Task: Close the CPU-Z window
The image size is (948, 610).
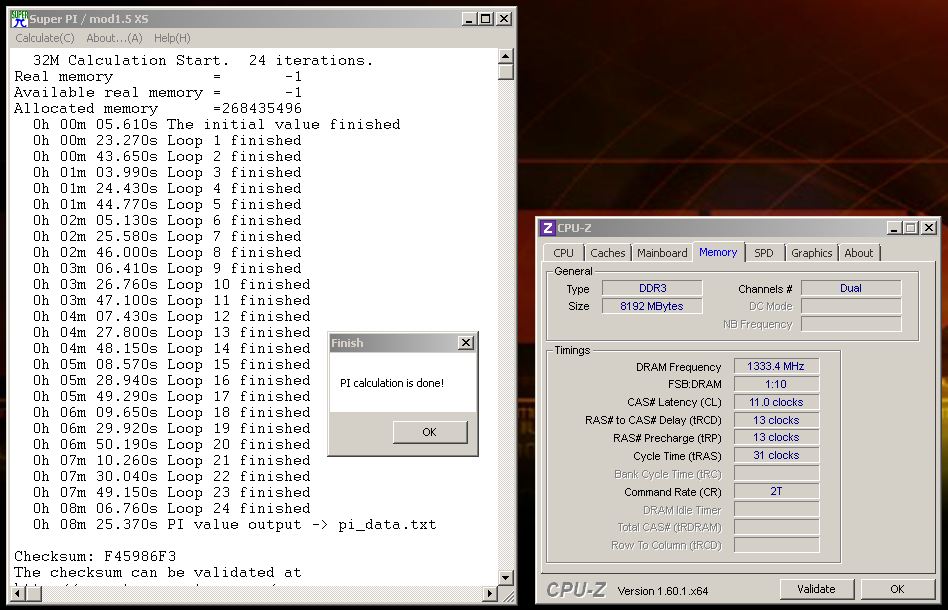Action: 929,228
